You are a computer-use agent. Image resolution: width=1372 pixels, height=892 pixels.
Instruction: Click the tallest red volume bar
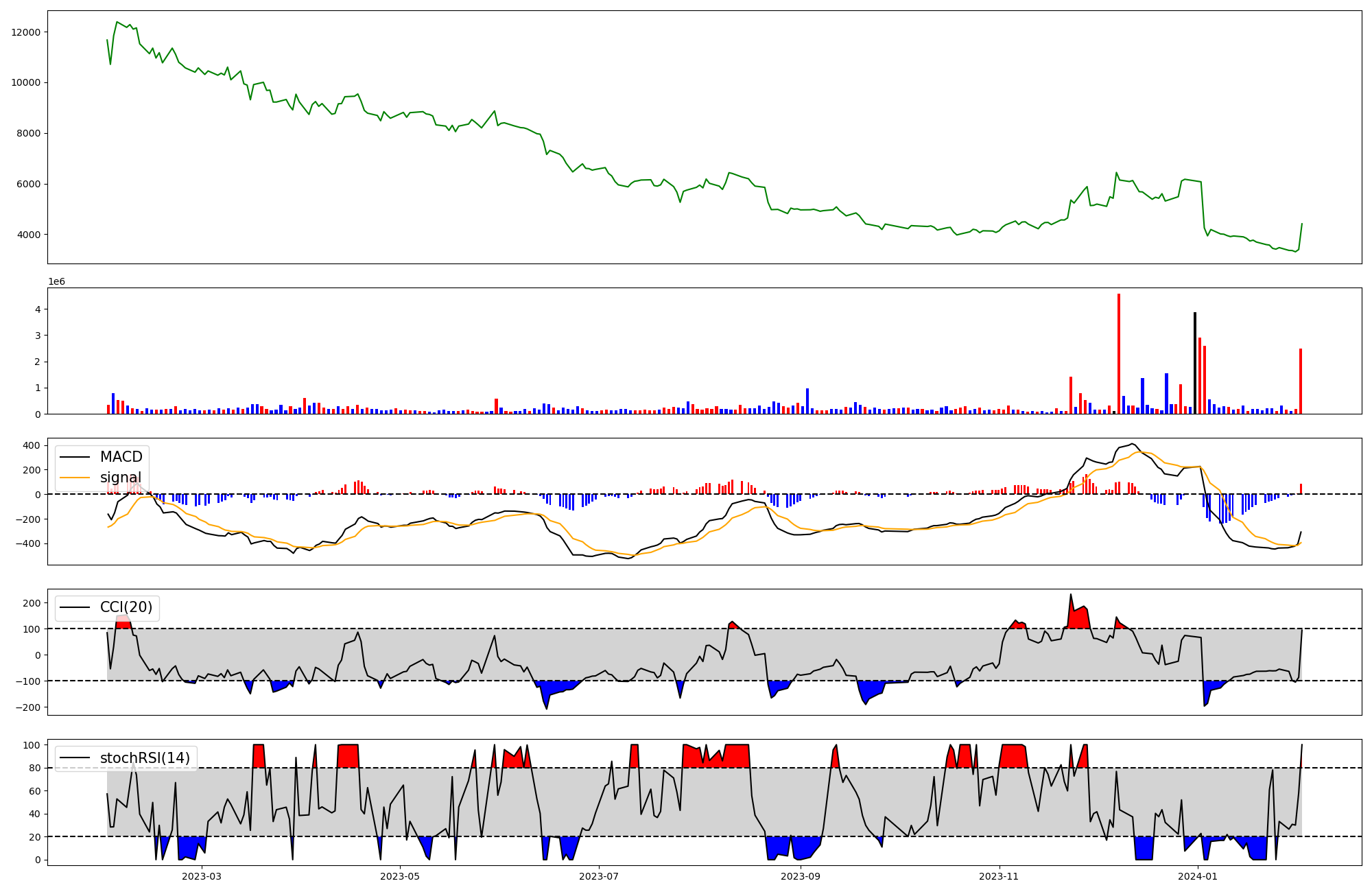click(x=1119, y=353)
